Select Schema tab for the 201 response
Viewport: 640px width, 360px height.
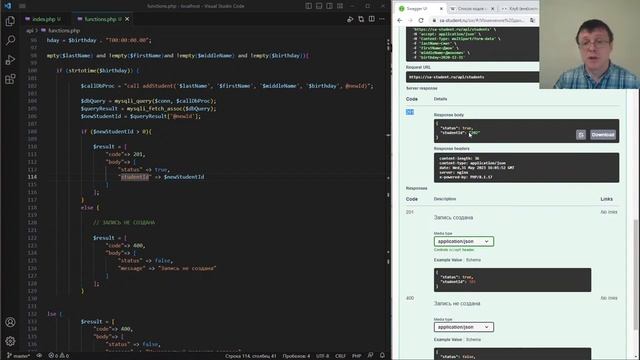473,260
